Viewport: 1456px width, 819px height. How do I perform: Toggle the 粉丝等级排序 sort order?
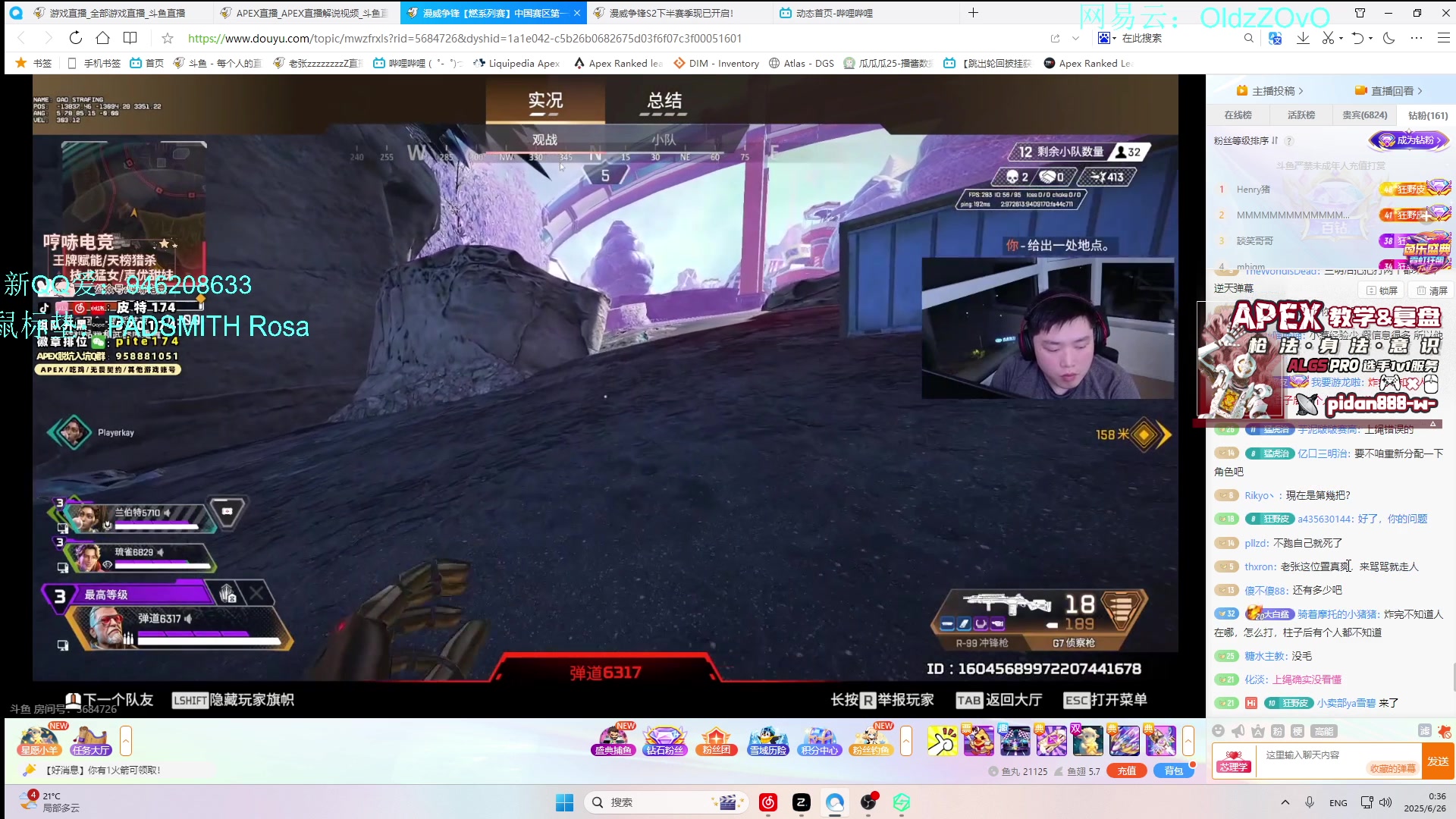(1245, 141)
